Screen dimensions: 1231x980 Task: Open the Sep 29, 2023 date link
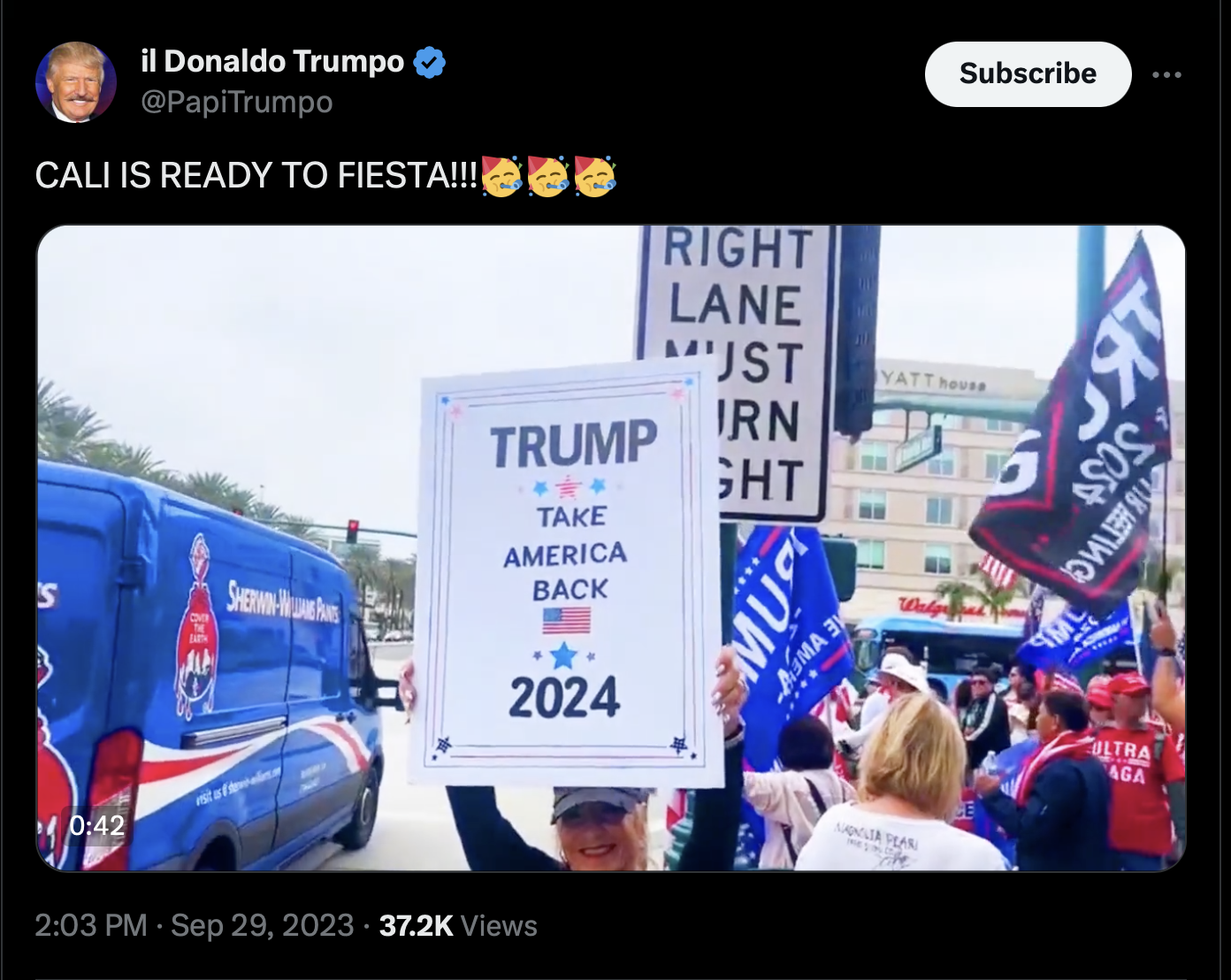(x=262, y=925)
